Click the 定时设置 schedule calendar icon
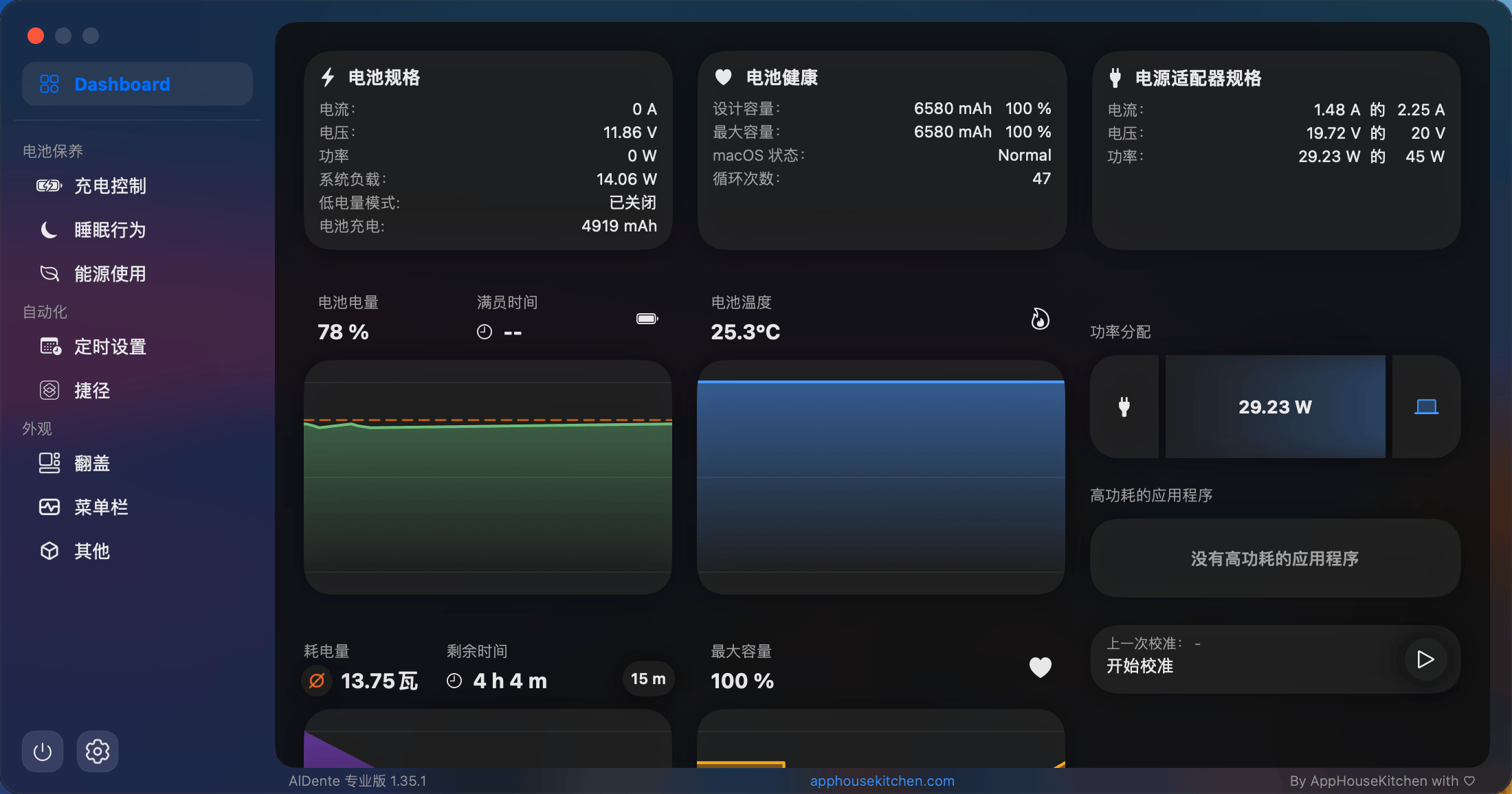1512x794 pixels. click(50, 347)
